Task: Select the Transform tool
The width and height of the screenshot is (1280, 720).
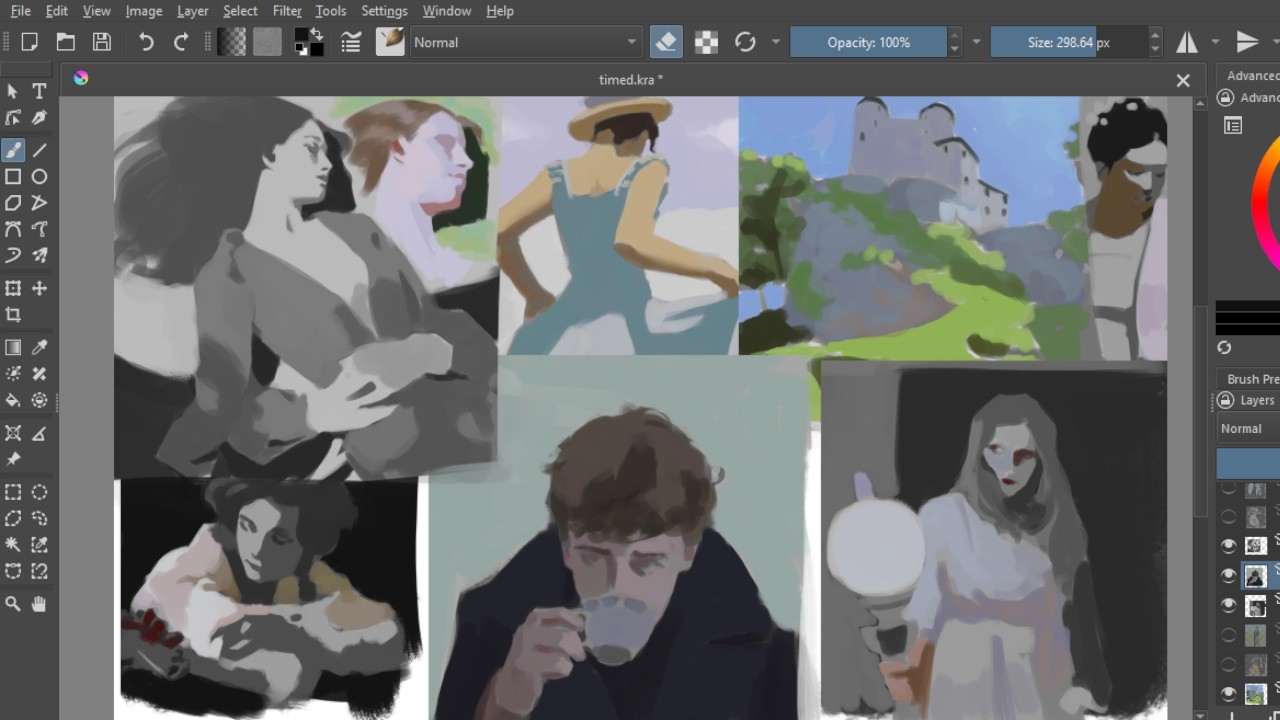Action: 13,288
